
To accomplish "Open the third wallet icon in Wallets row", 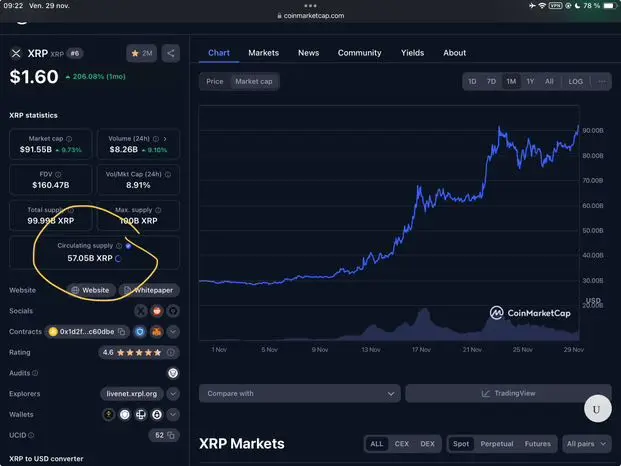I will pos(141,415).
